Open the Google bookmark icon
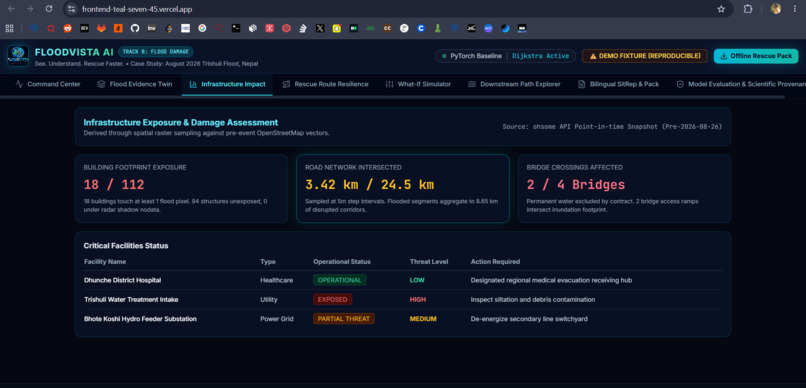Image resolution: width=806 pixels, height=388 pixels. (x=202, y=28)
